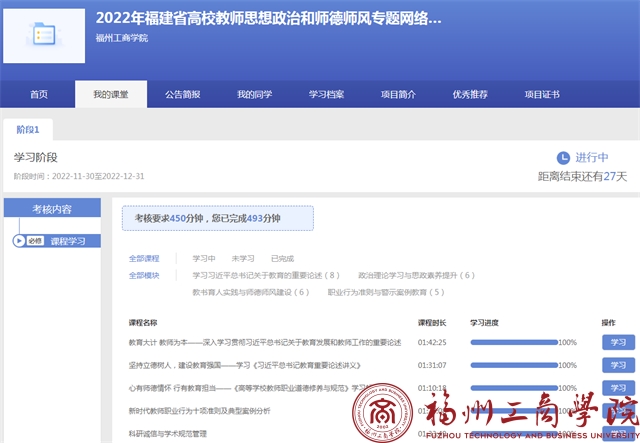Viewport: 640px width, 443px height.
Task: Click the clock icon beside 进行中
Action: 563,158
